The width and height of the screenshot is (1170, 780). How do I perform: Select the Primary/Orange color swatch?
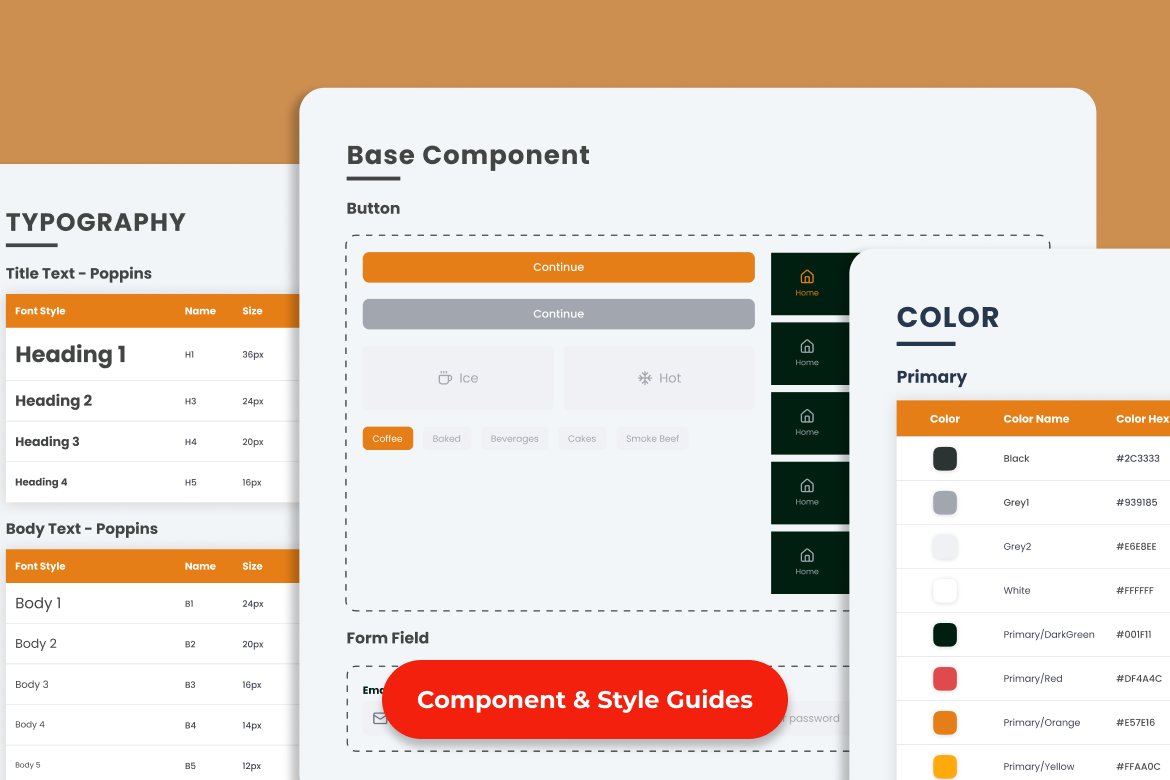pyautogui.click(x=944, y=723)
